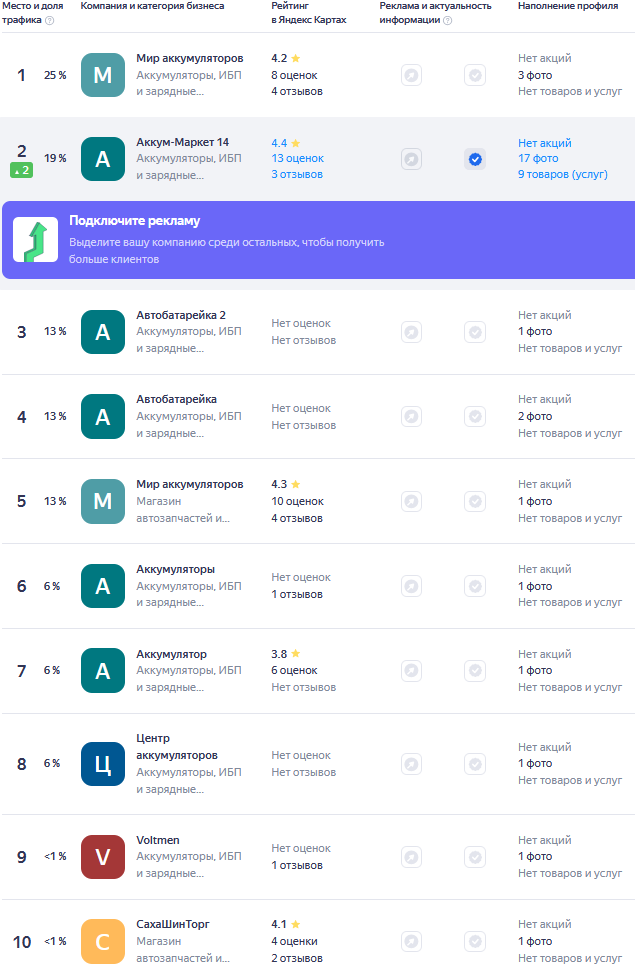Click avatar of Мир аккумуляторов rated 4.3
The height and width of the screenshot is (980, 635).
pyautogui.click(x=102, y=501)
